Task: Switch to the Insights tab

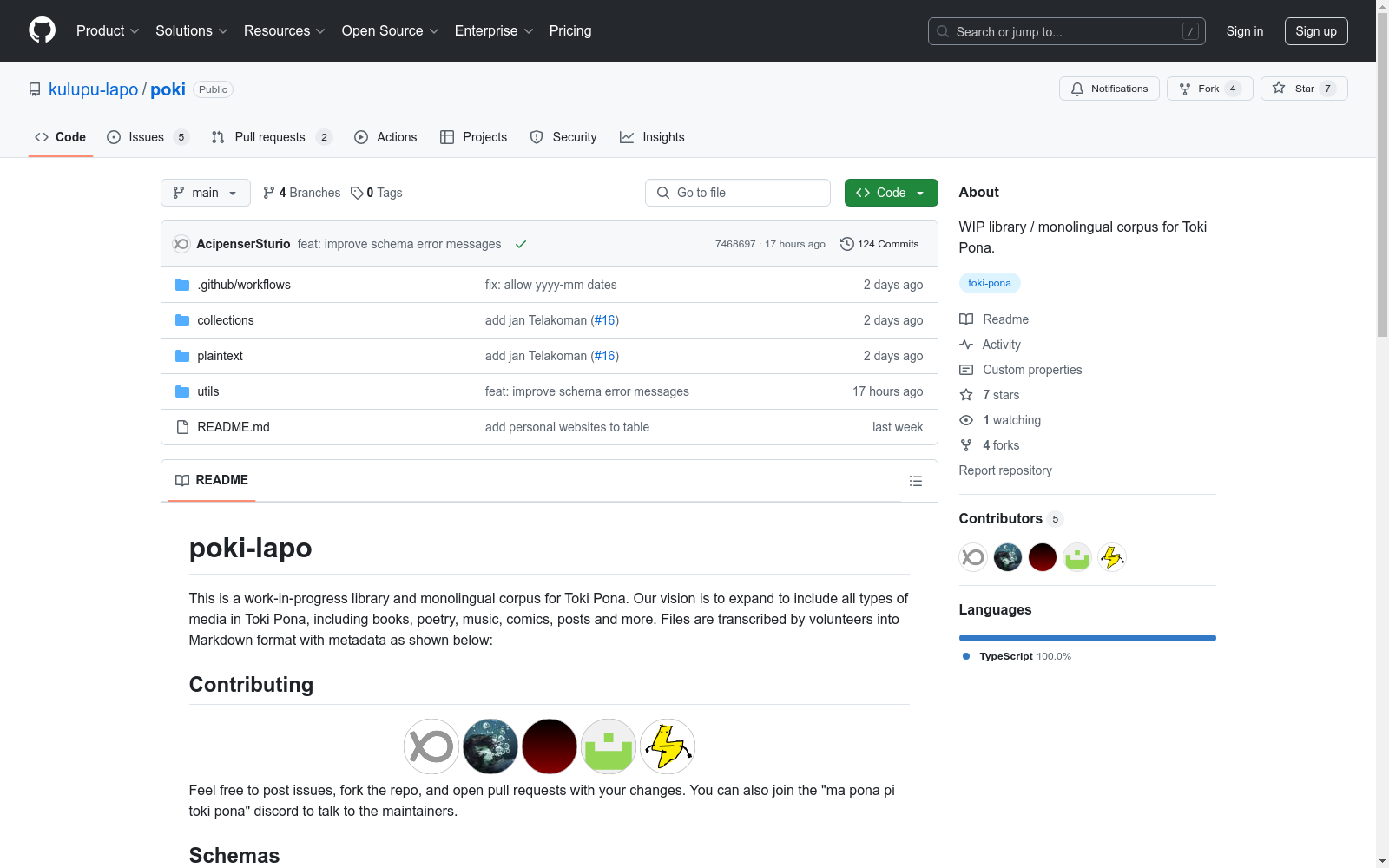Action: click(x=652, y=137)
